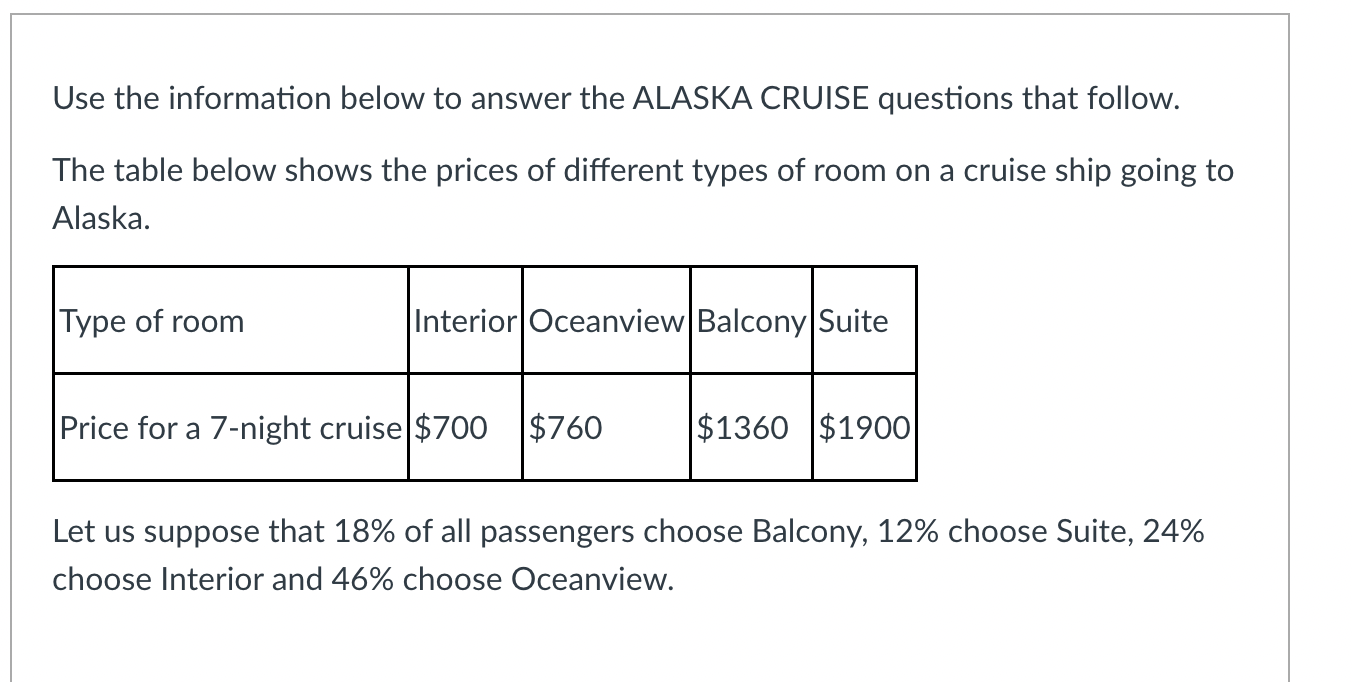Viewport: 1352px width, 682px height.
Task: Click the word "Alaska." below the intro sentence
Action: 101,219
